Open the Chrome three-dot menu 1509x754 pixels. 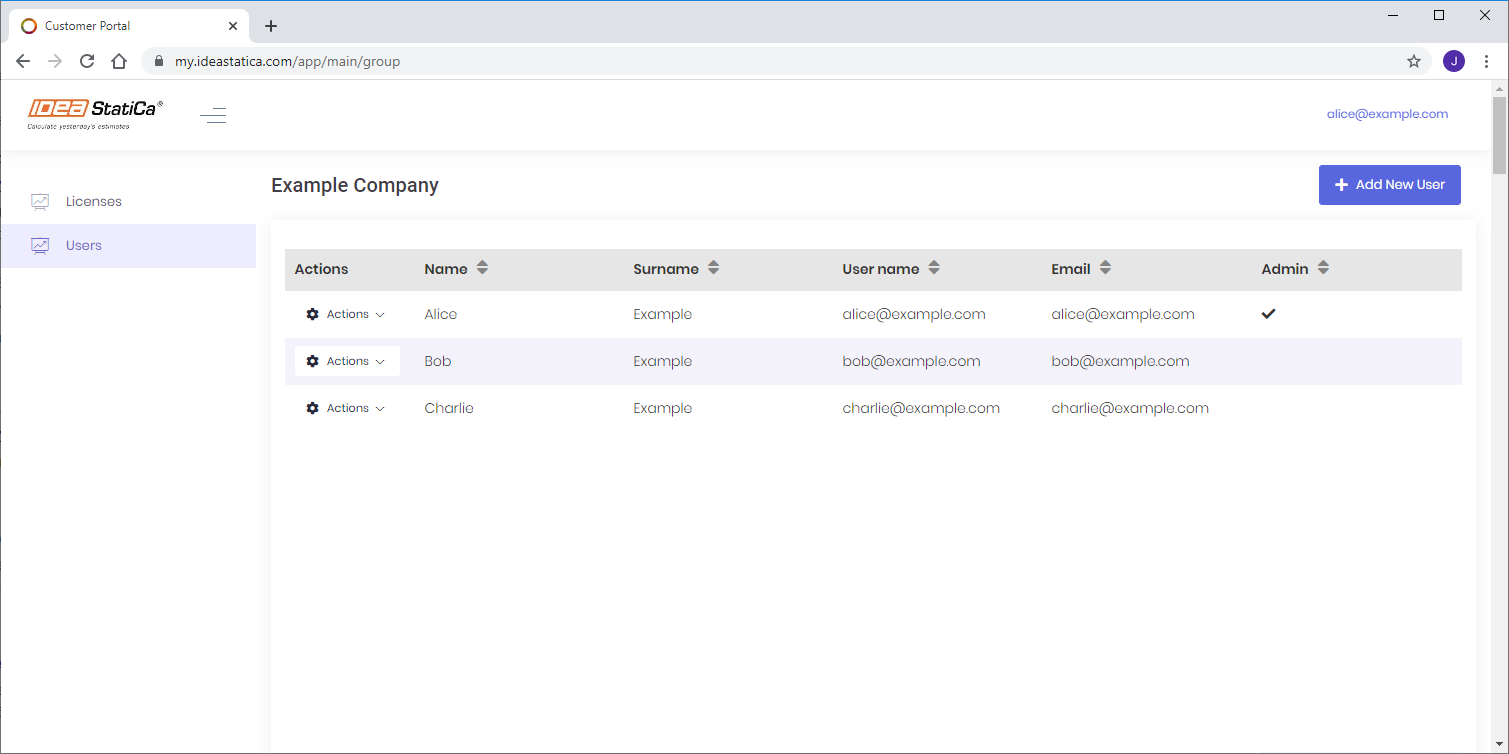point(1486,61)
